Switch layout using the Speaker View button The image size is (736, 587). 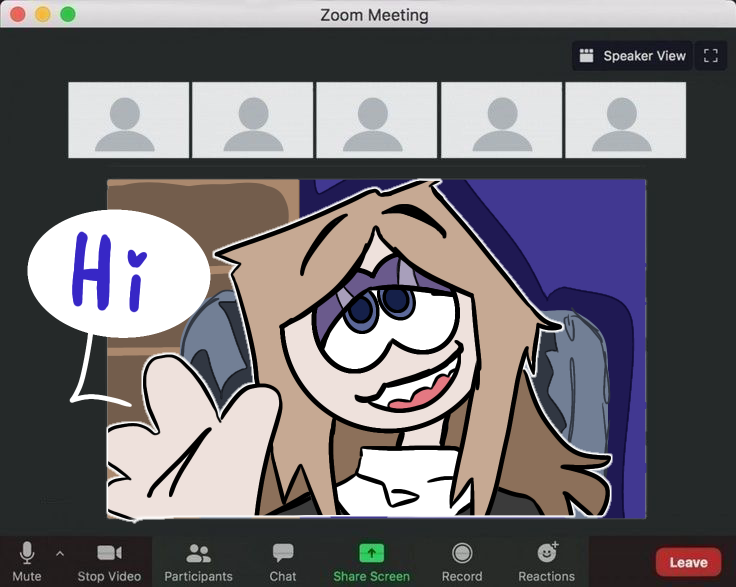[632, 56]
